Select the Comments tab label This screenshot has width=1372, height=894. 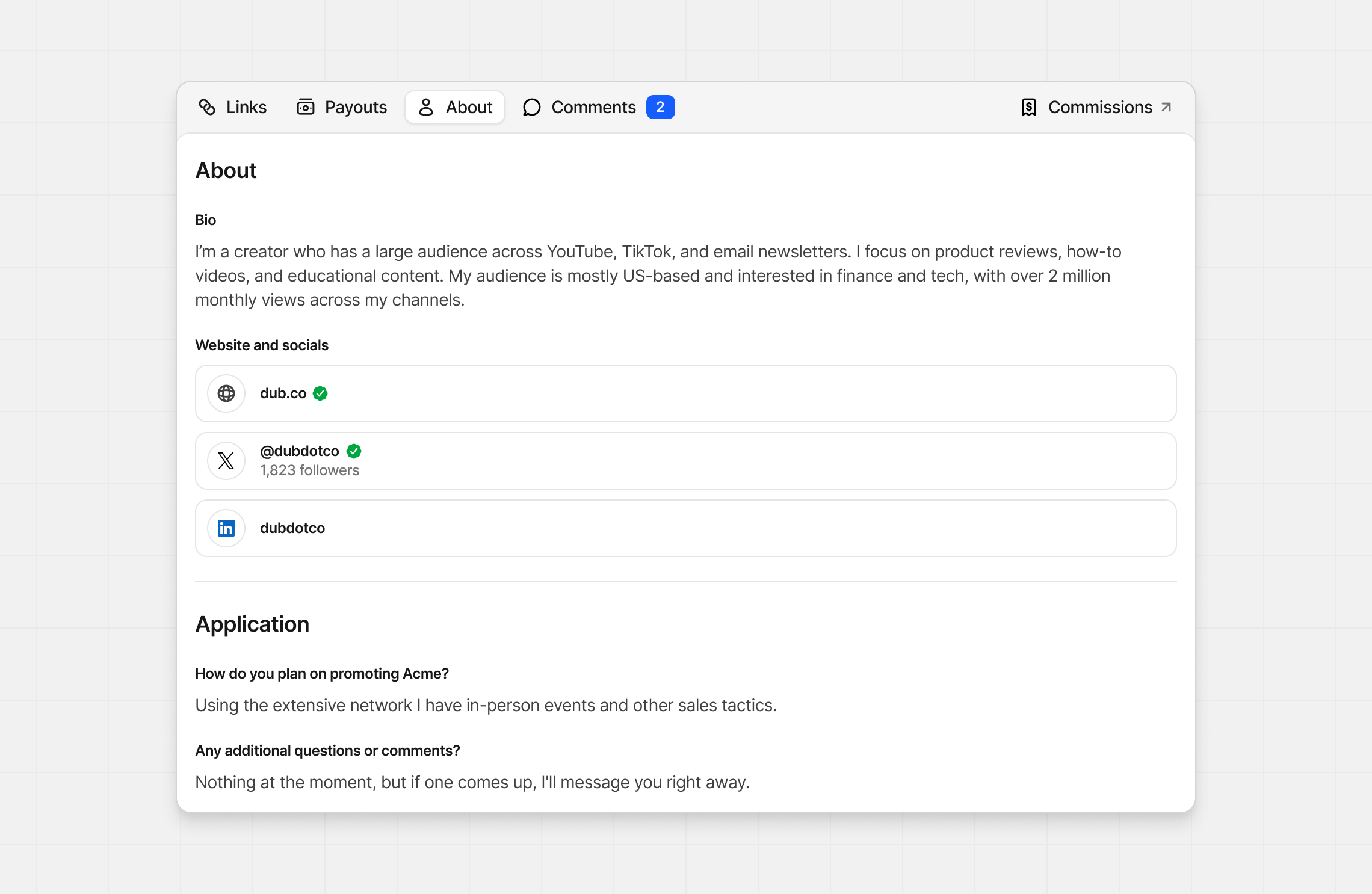(x=593, y=107)
